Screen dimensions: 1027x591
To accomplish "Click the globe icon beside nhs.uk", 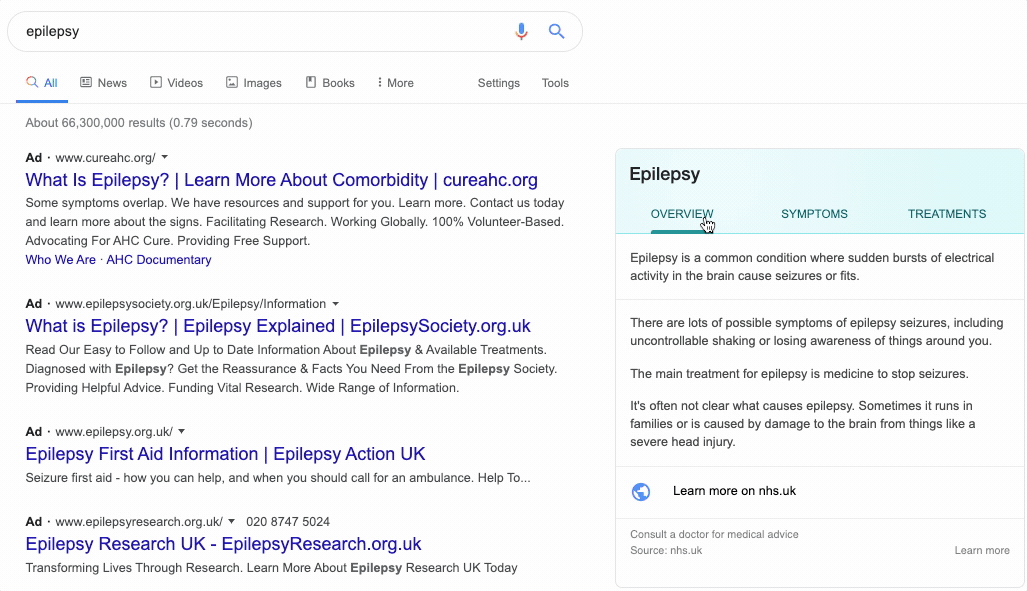I will (x=642, y=491).
